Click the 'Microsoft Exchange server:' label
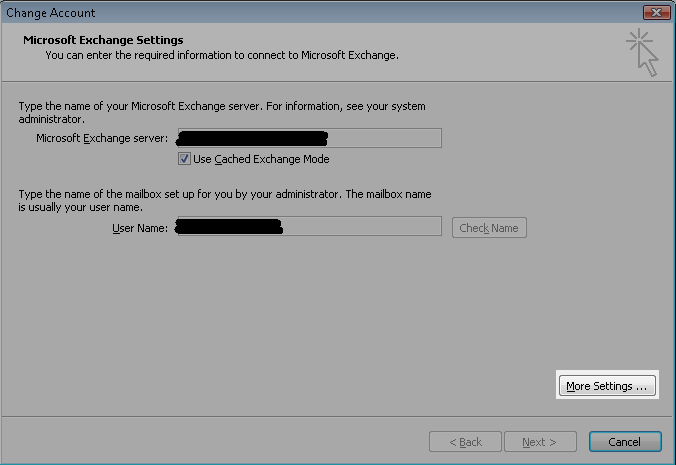Image resolution: width=676 pixels, height=465 pixels. coord(102,138)
